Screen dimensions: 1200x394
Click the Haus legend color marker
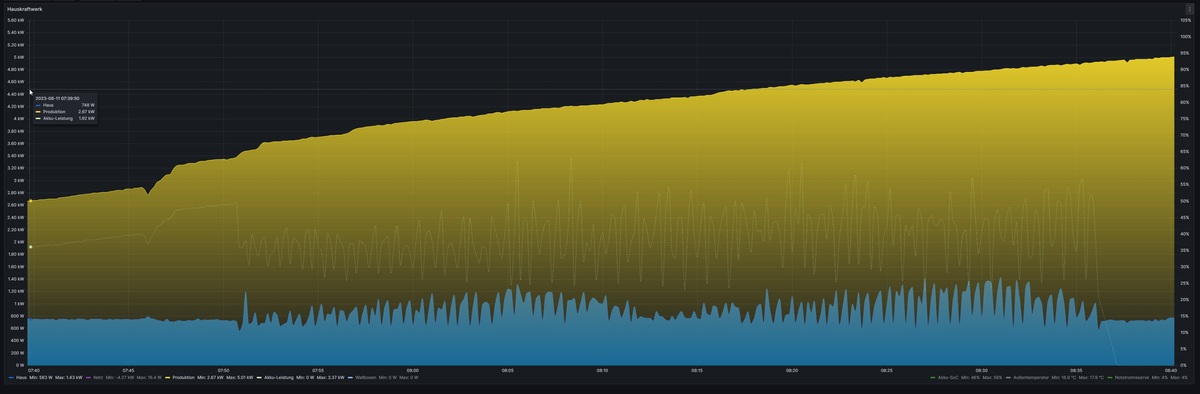[x=11, y=377]
